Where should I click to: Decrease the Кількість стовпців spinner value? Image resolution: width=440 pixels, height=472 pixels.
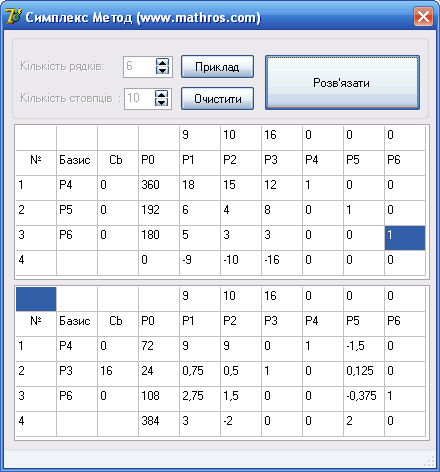point(162,102)
